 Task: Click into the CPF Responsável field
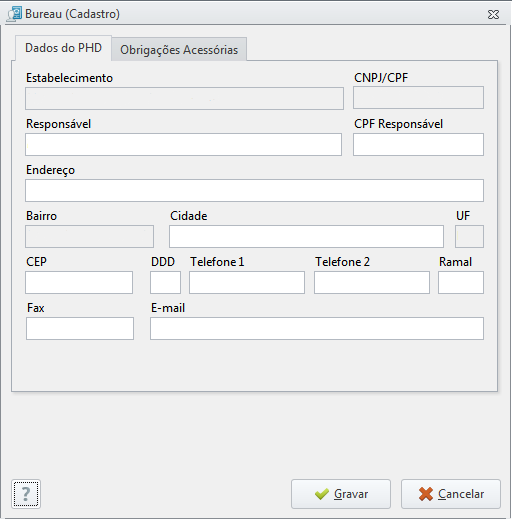tap(418, 144)
